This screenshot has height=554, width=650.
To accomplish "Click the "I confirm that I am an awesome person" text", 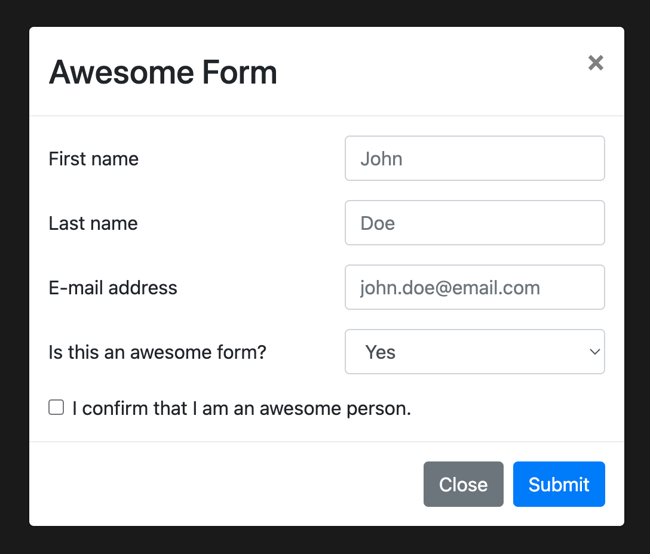I will click(x=241, y=408).
